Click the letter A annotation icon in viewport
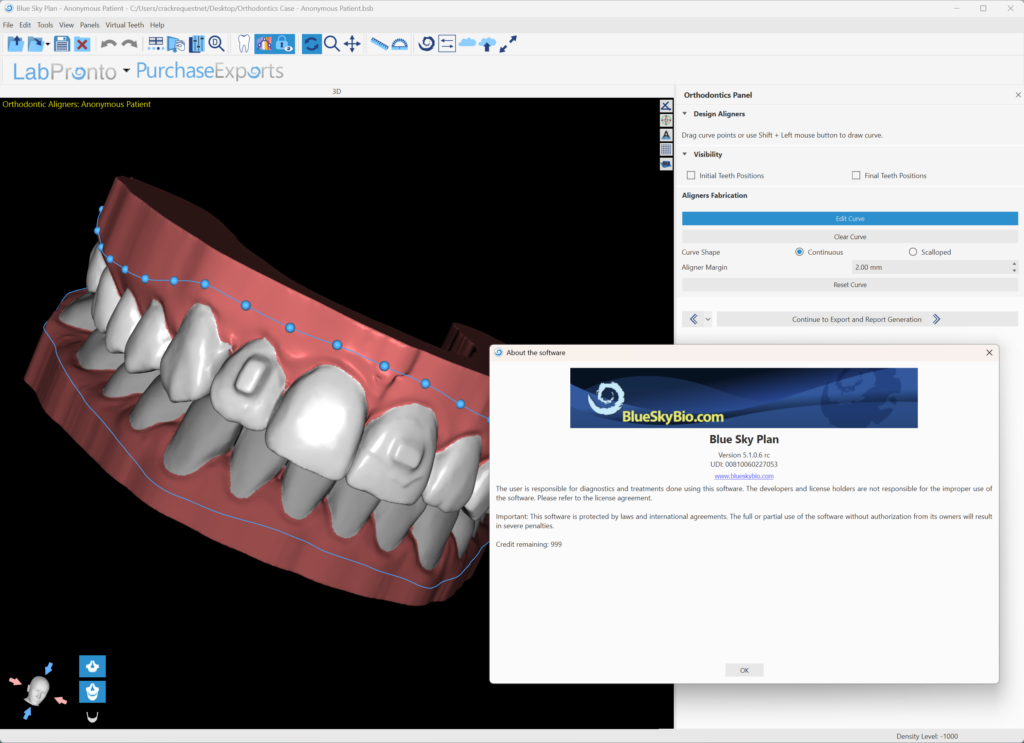This screenshot has width=1024, height=743. 666,134
